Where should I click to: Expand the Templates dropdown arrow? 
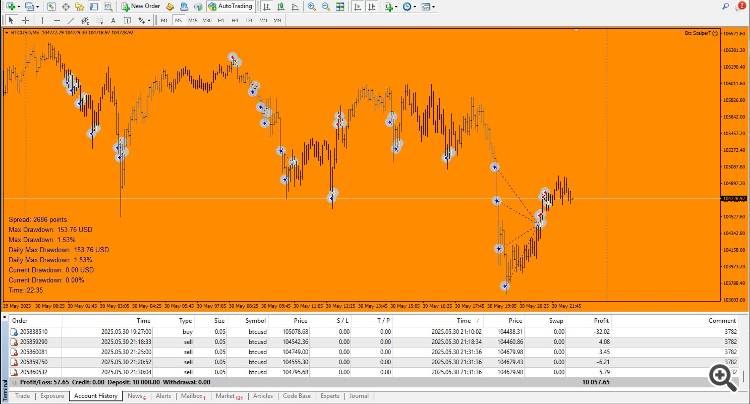tap(434, 7)
